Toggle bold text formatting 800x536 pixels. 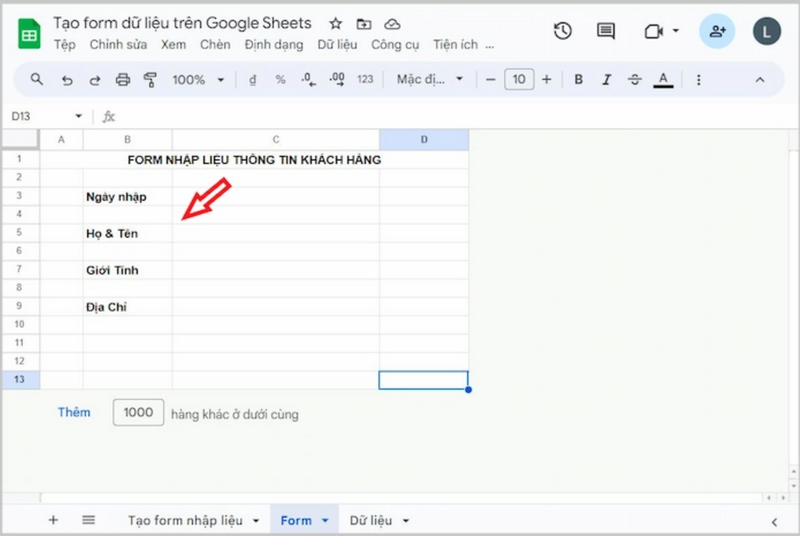tap(578, 80)
